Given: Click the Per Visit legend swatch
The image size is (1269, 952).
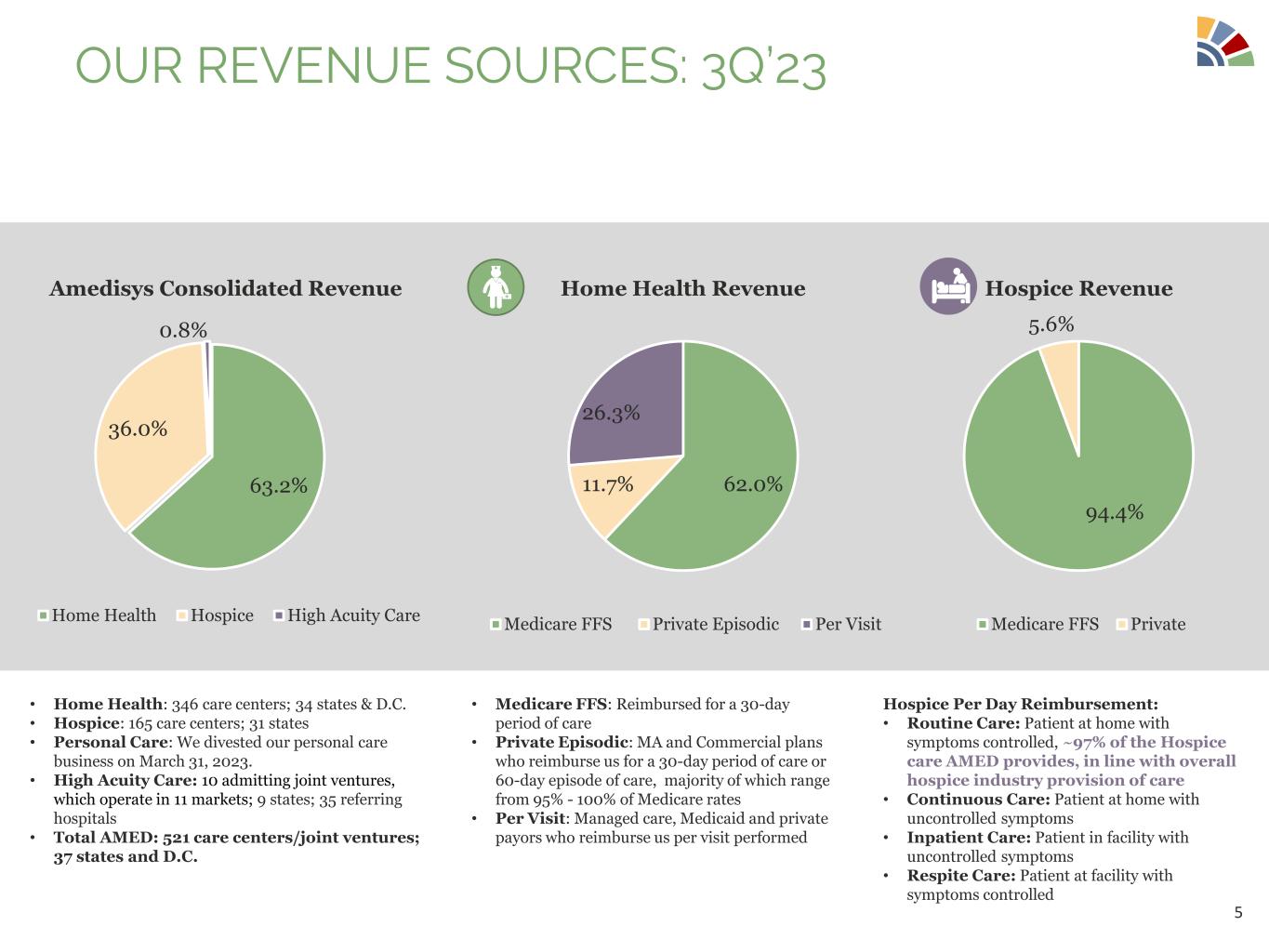Looking at the screenshot, I should click(806, 624).
